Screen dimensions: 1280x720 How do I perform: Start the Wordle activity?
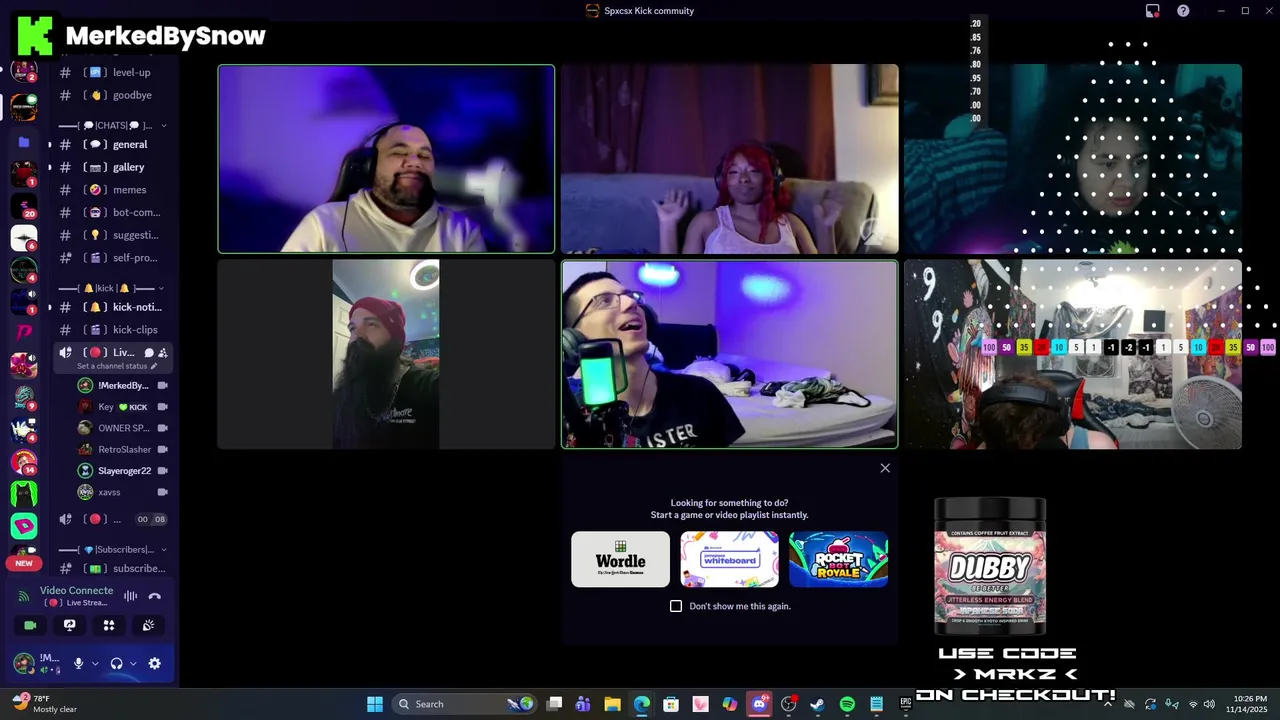pyautogui.click(x=621, y=559)
